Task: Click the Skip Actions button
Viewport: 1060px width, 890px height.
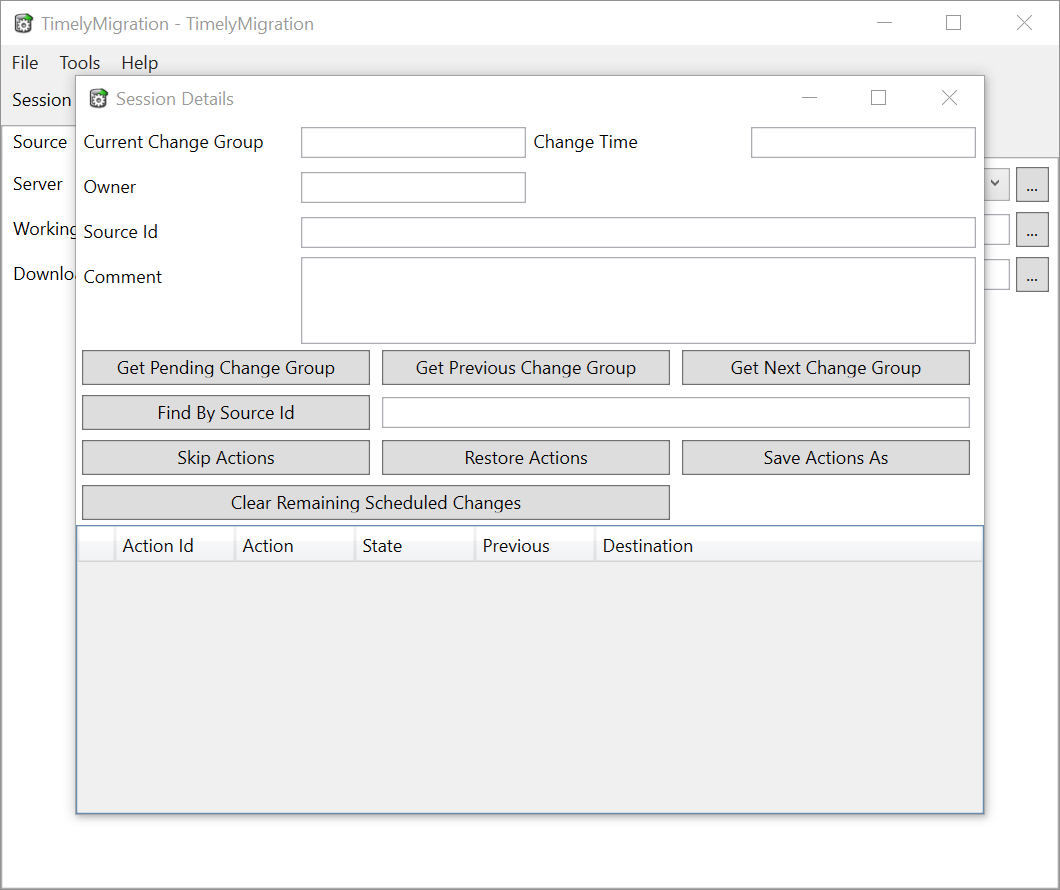Action: point(226,458)
